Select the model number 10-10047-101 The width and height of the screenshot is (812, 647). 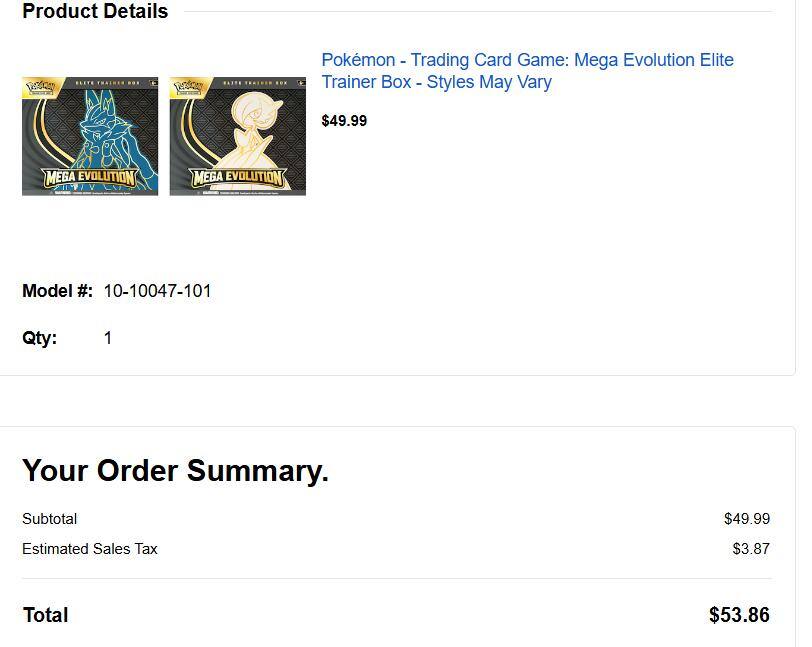157,291
